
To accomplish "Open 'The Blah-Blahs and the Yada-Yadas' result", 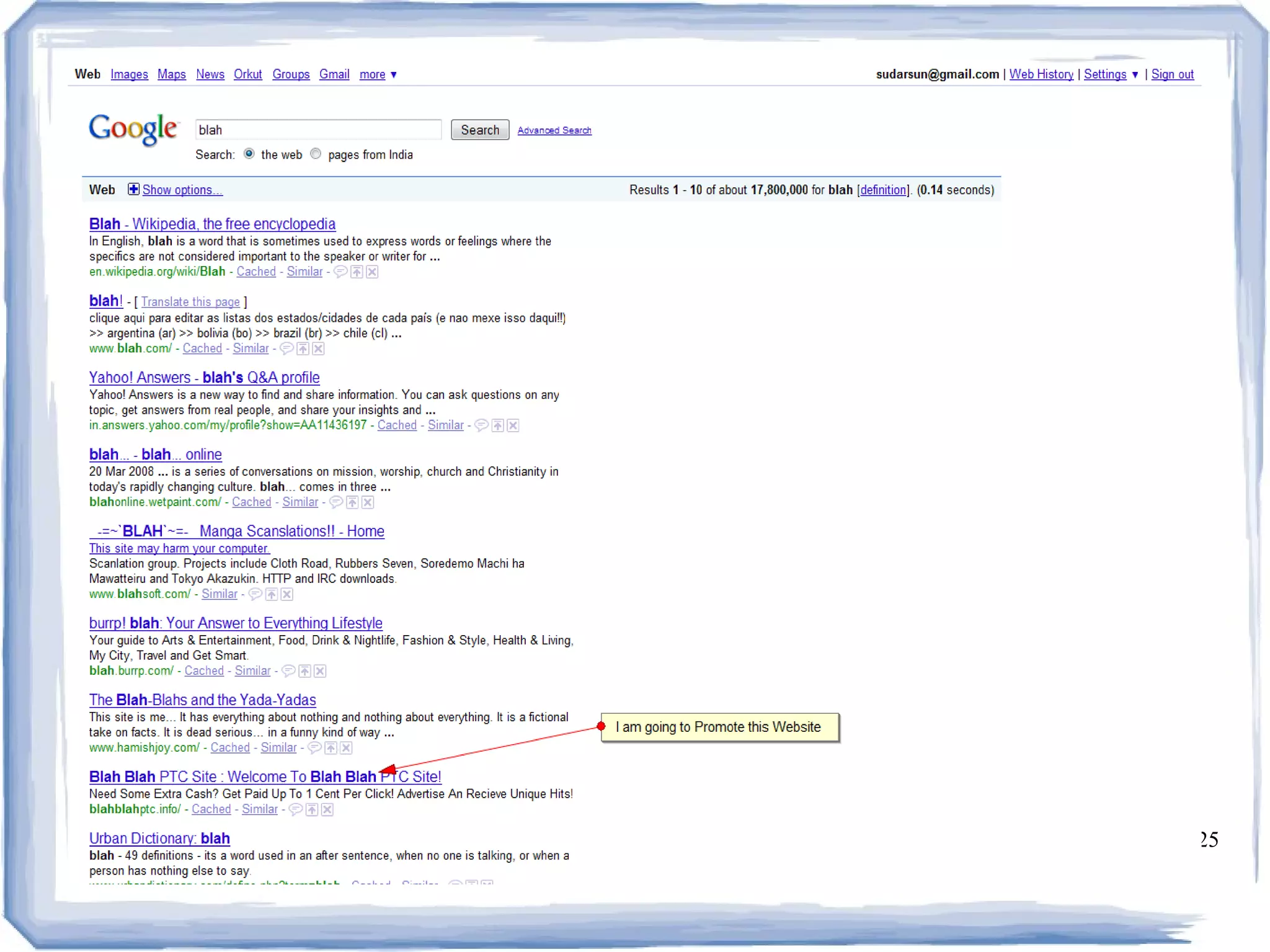I will (x=202, y=700).
